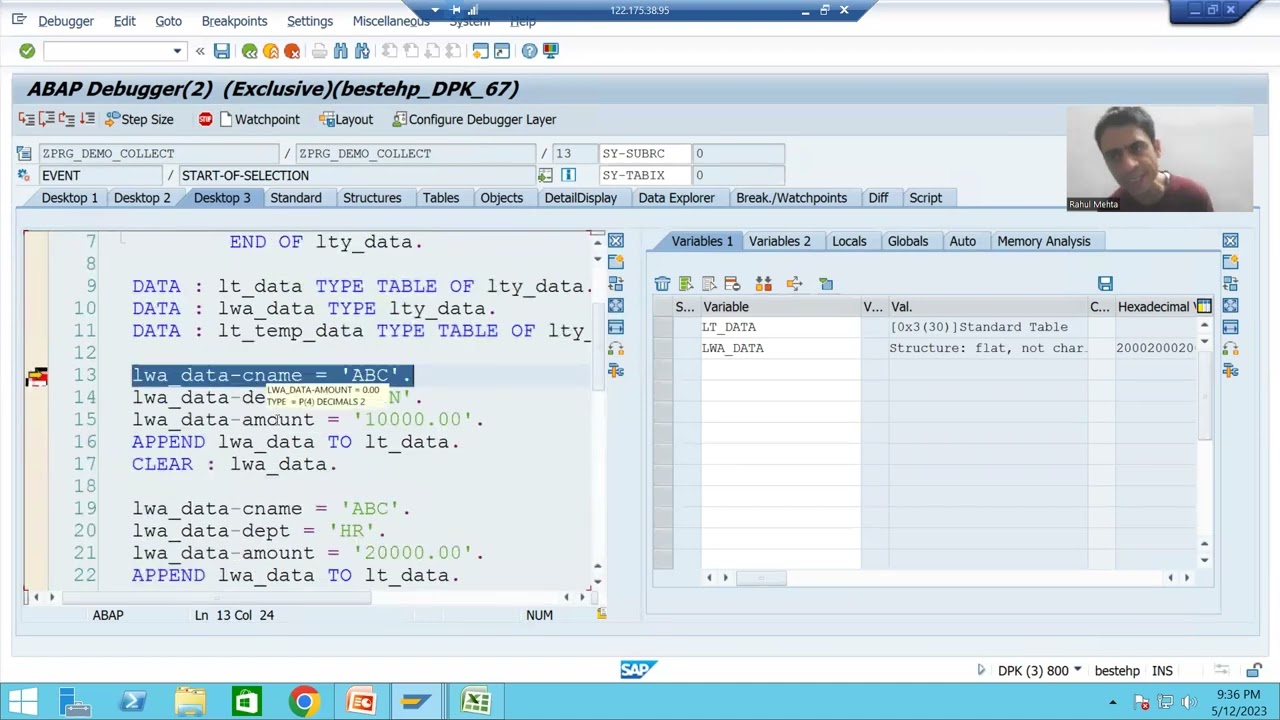1280x720 pixels.
Task: Open Excel from the taskbar
Action: pyautogui.click(x=475, y=701)
